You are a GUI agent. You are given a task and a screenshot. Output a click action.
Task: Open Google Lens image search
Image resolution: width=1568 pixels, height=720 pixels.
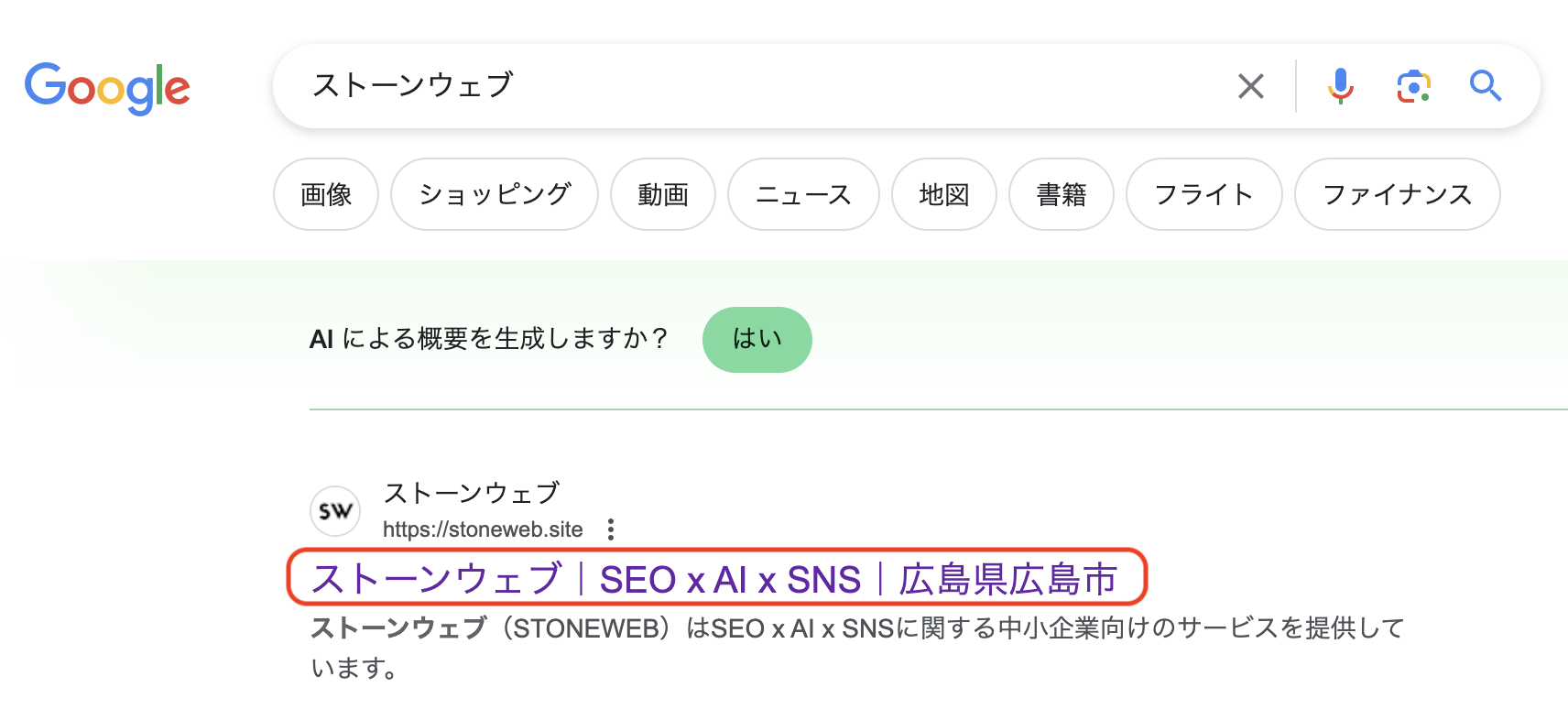click(x=1413, y=86)
